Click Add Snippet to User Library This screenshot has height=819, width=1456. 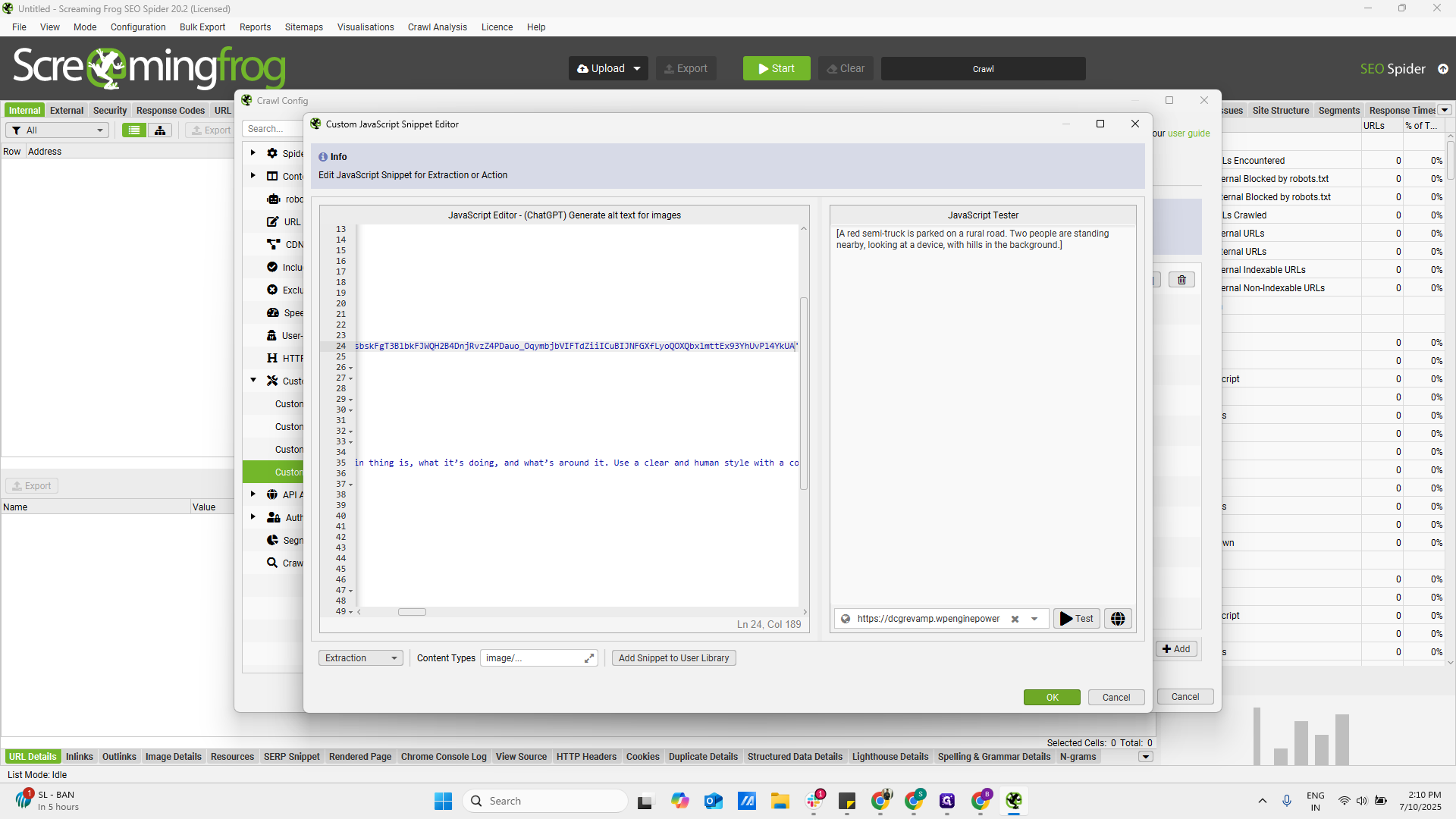pos(673,658)
